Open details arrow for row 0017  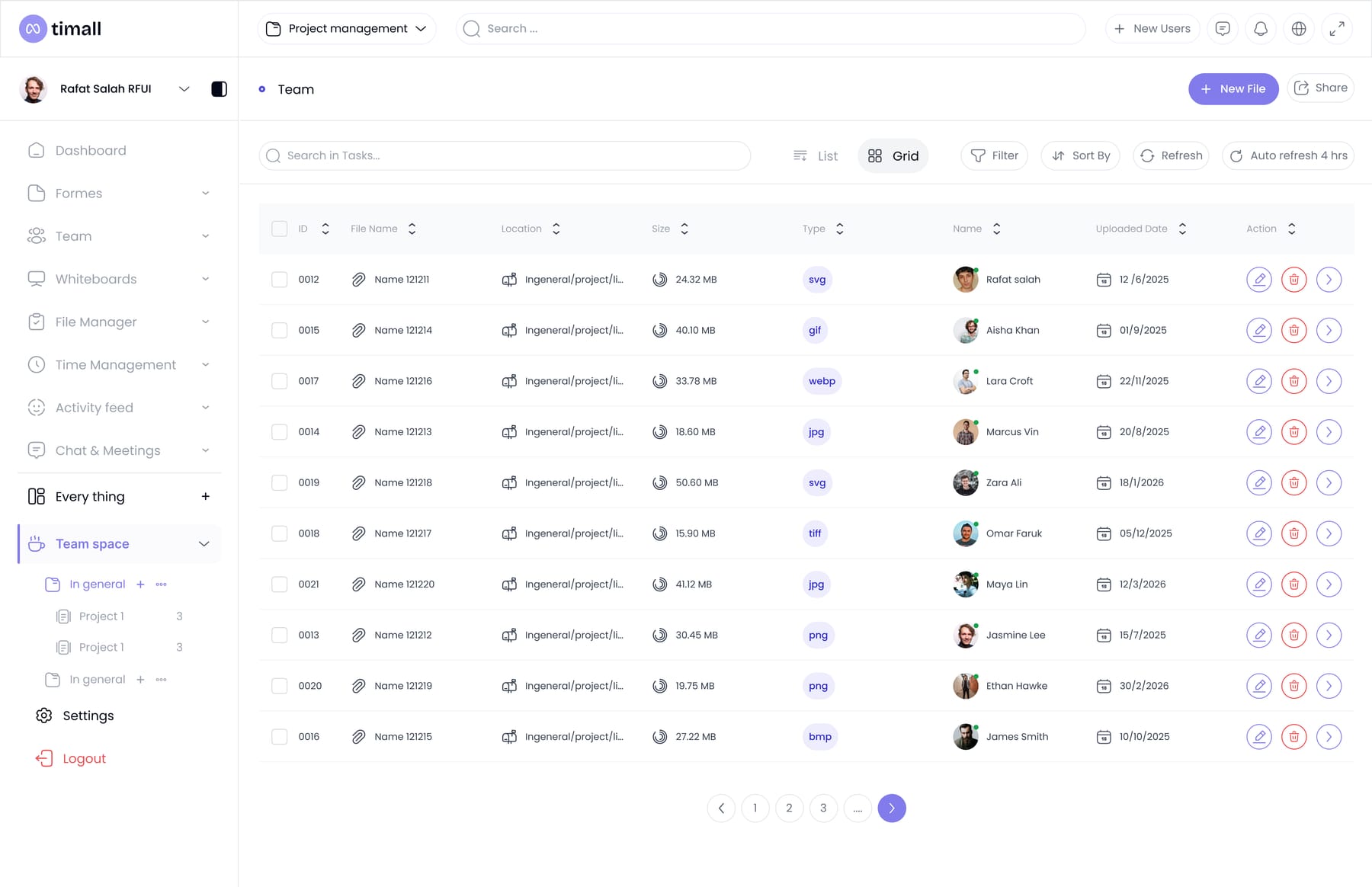[1329, 381]
